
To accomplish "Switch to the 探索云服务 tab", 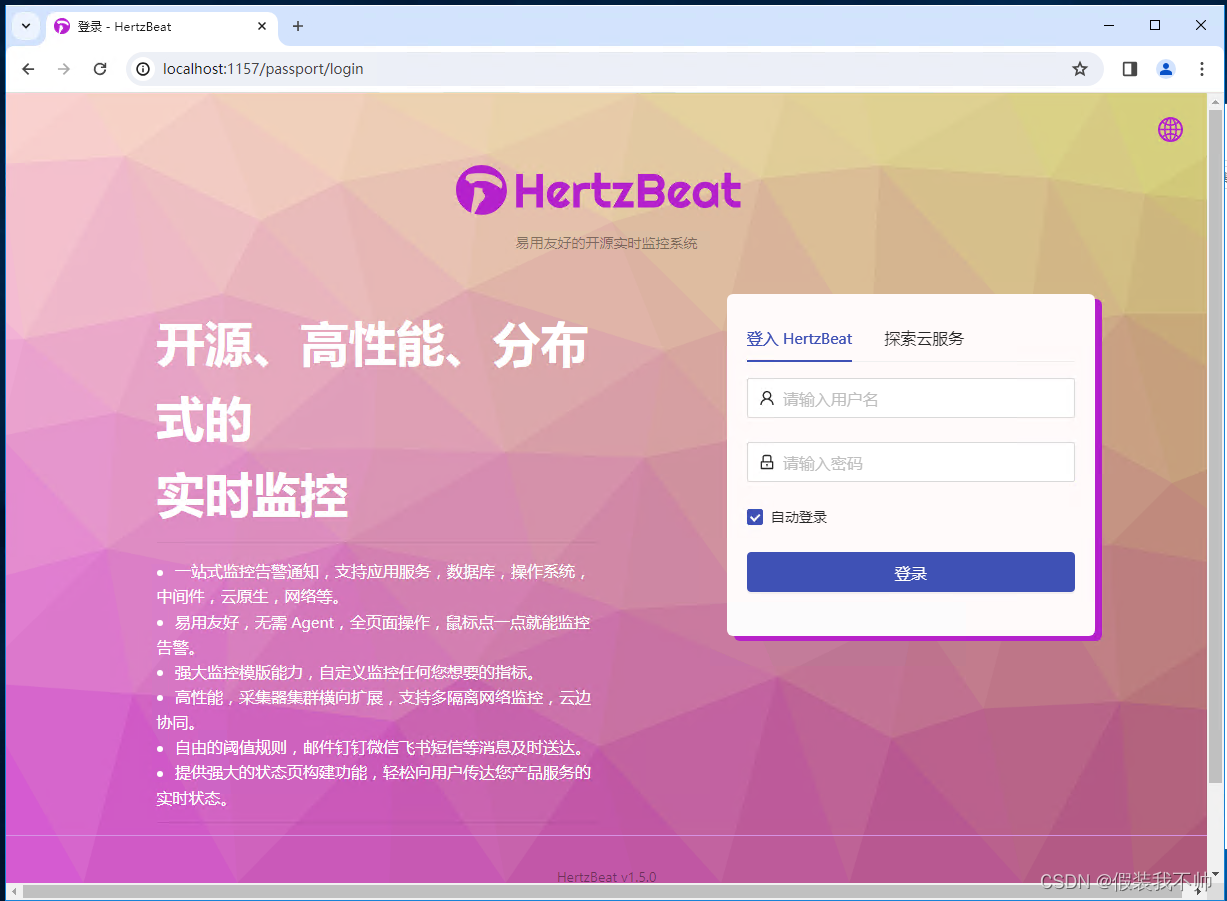I will [922, 338].
